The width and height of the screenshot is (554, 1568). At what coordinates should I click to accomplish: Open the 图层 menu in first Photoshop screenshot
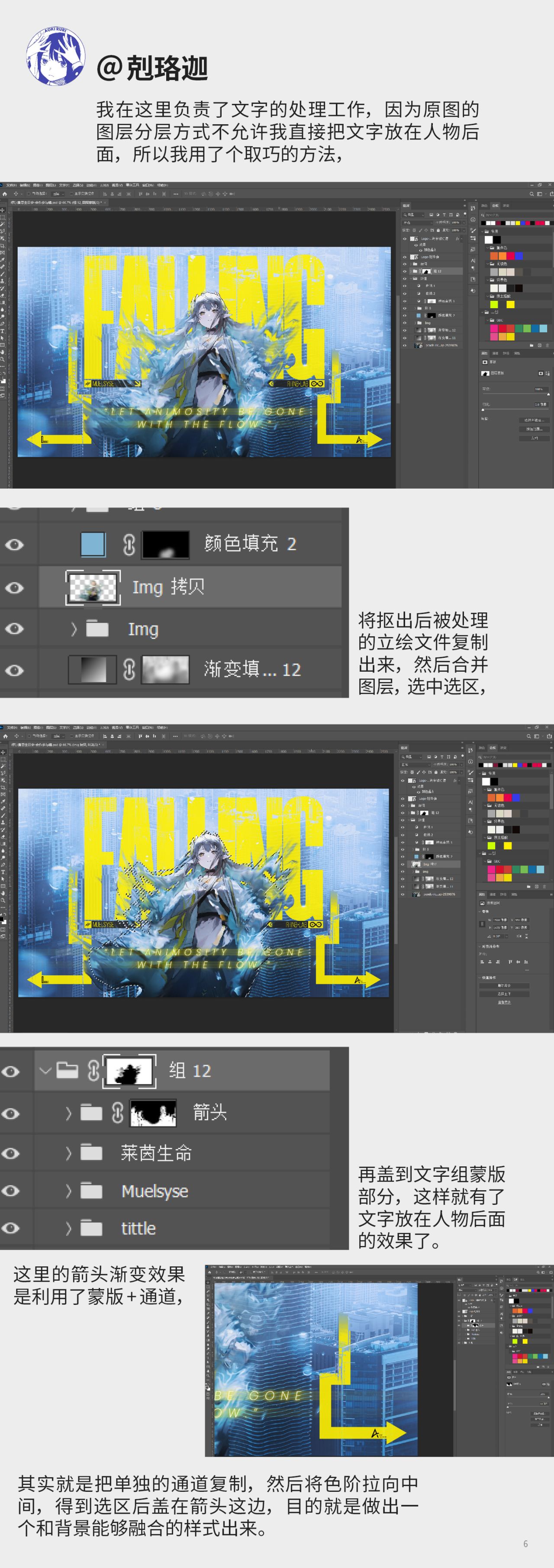pos(51,184)
